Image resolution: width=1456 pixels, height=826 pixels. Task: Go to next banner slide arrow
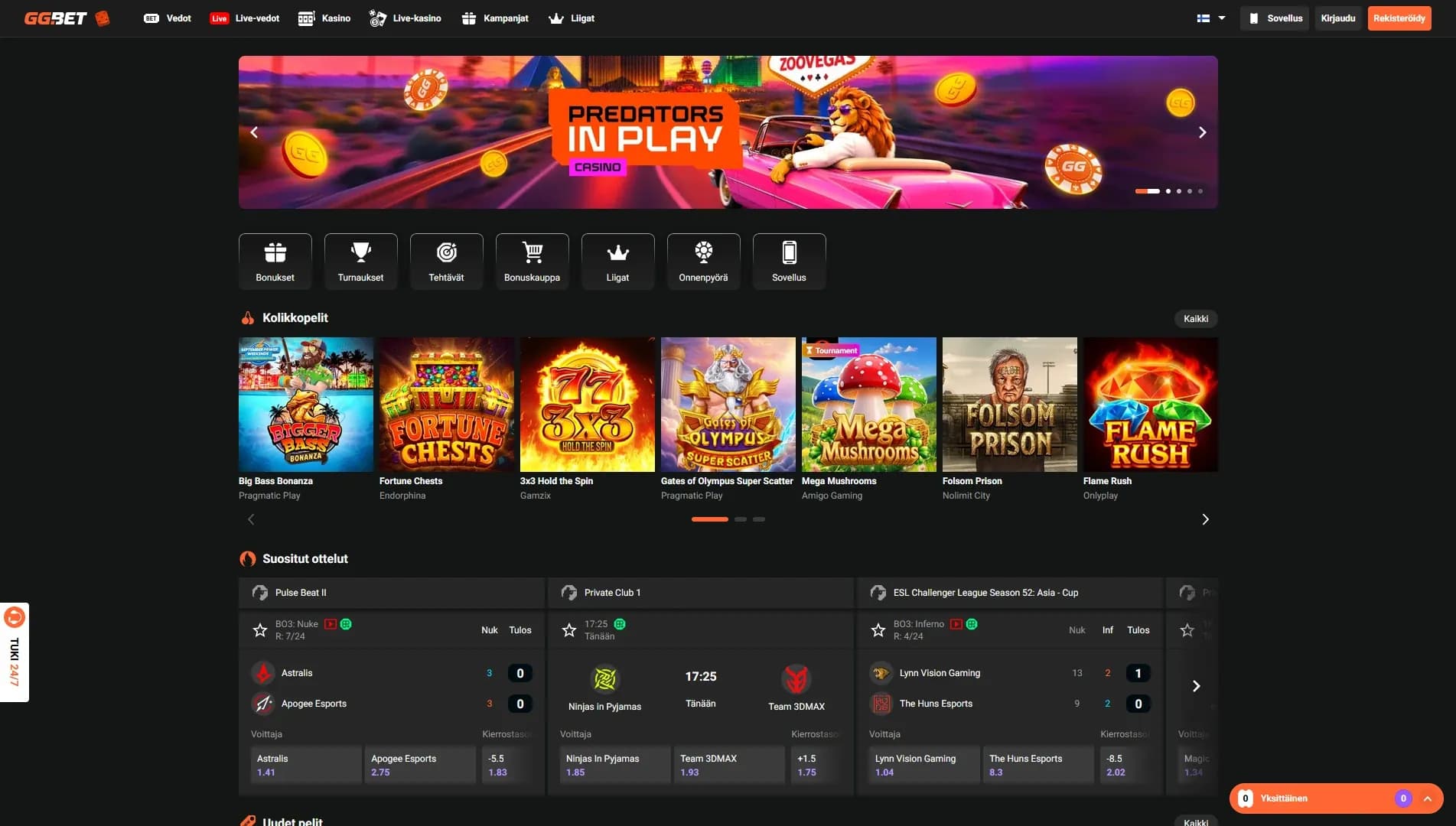(1202, 132)
